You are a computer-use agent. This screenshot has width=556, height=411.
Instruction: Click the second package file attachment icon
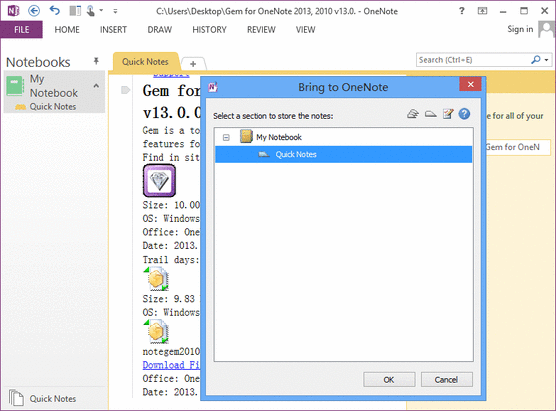click(157, 332)
